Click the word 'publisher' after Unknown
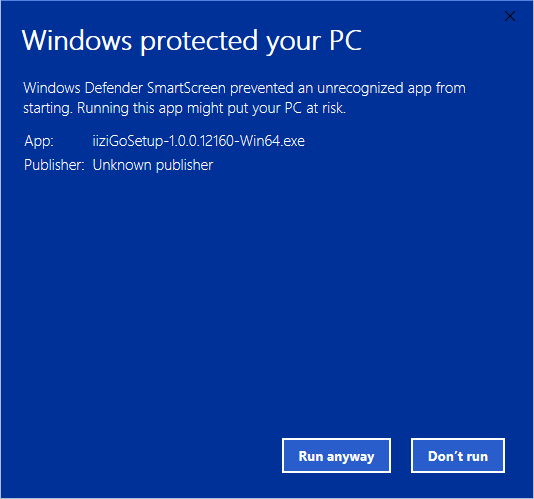This screenshot has width=534, height=499. click(x=185, y=166)
